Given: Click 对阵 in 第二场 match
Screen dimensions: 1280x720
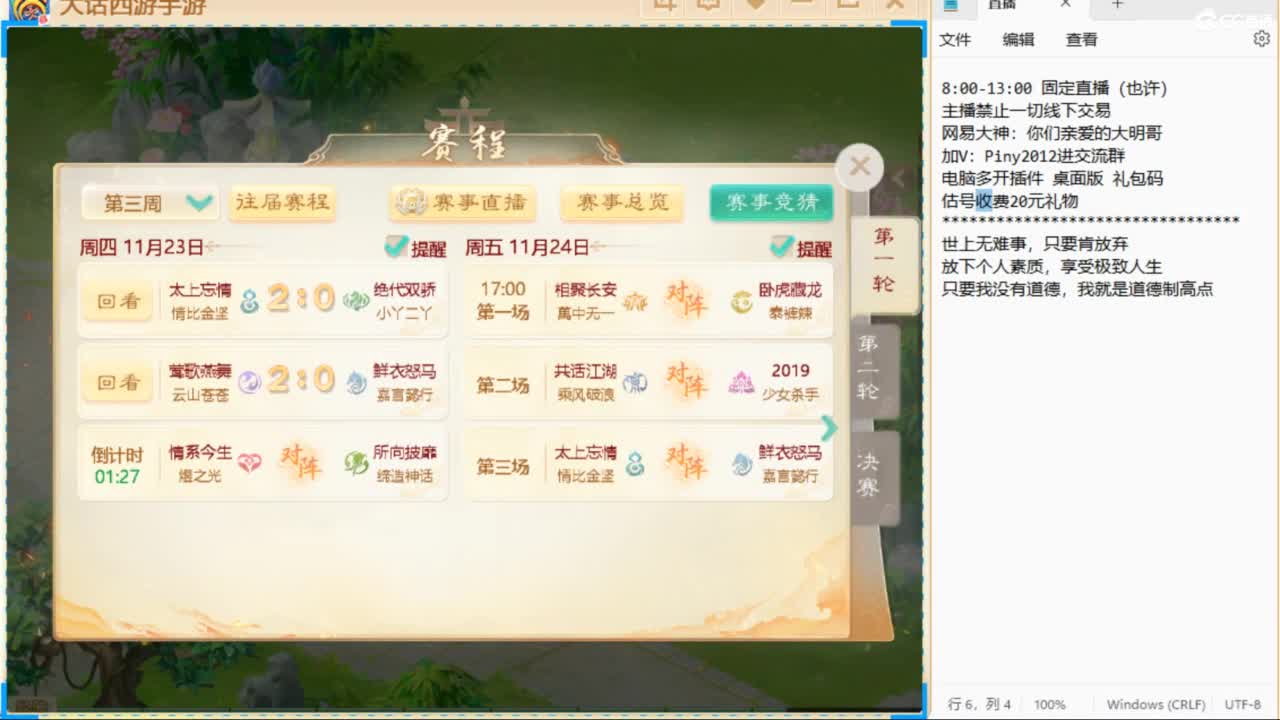Looking at the screenshot, I should click(688, 381).
